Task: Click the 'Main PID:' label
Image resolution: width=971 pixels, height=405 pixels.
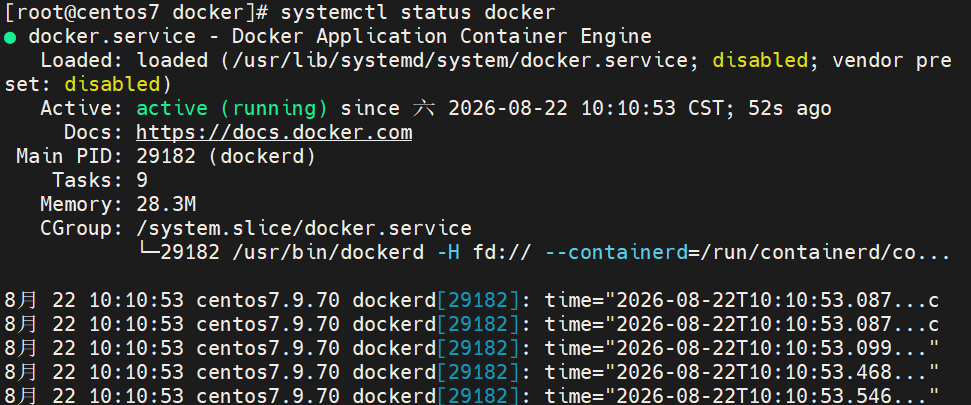Action: [69, 156]
